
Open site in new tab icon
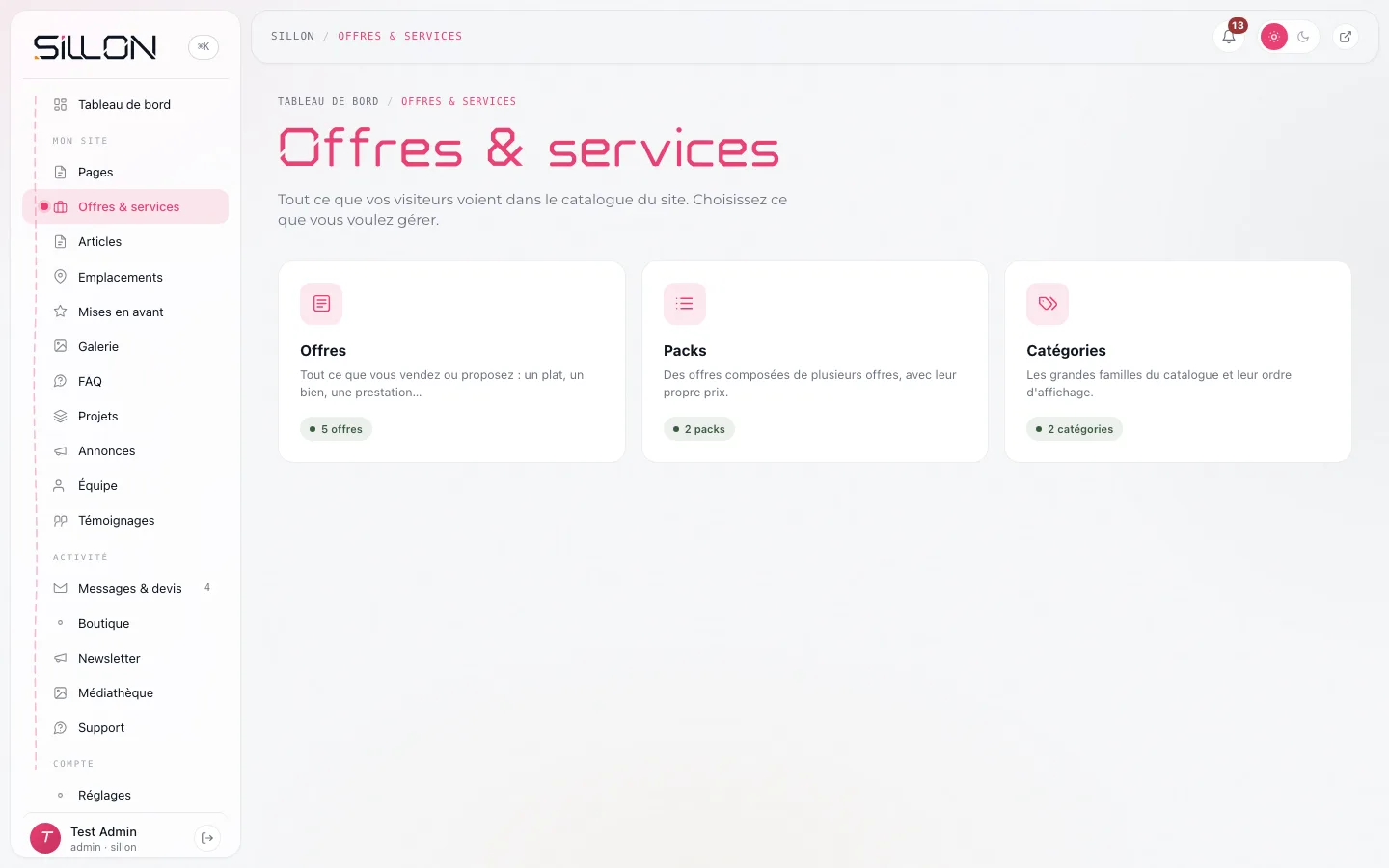[x=1346, y=37]
